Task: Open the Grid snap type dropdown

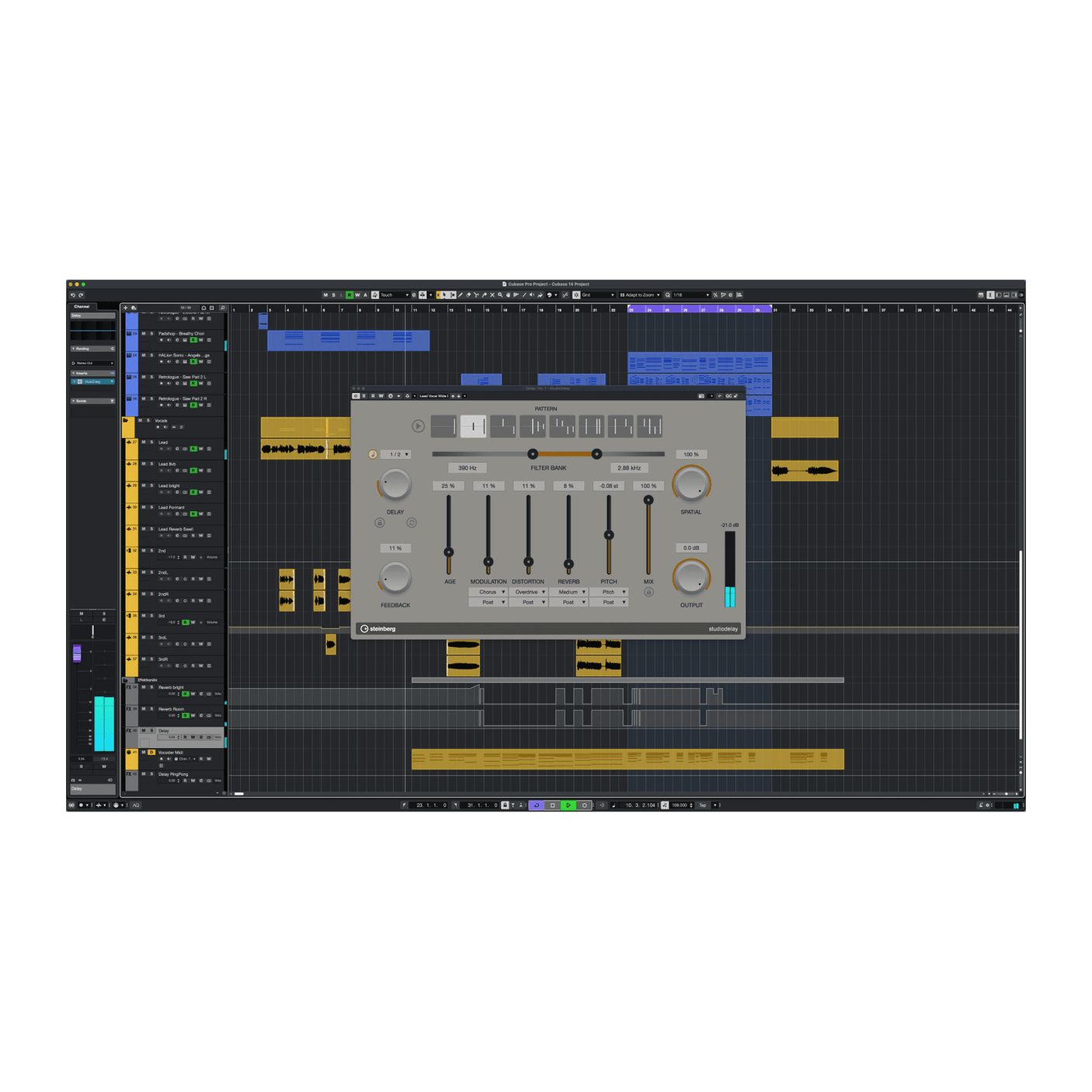Action: (598, 295)
